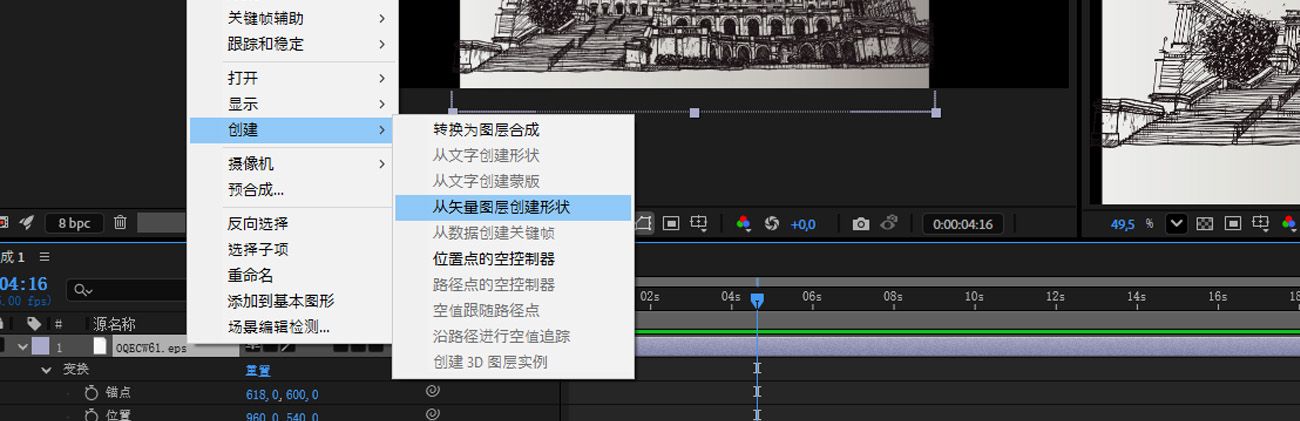Screen dimensions: 1300x421
Task: Open the magnification ratio dropdown arrow
Action: 1176,224
